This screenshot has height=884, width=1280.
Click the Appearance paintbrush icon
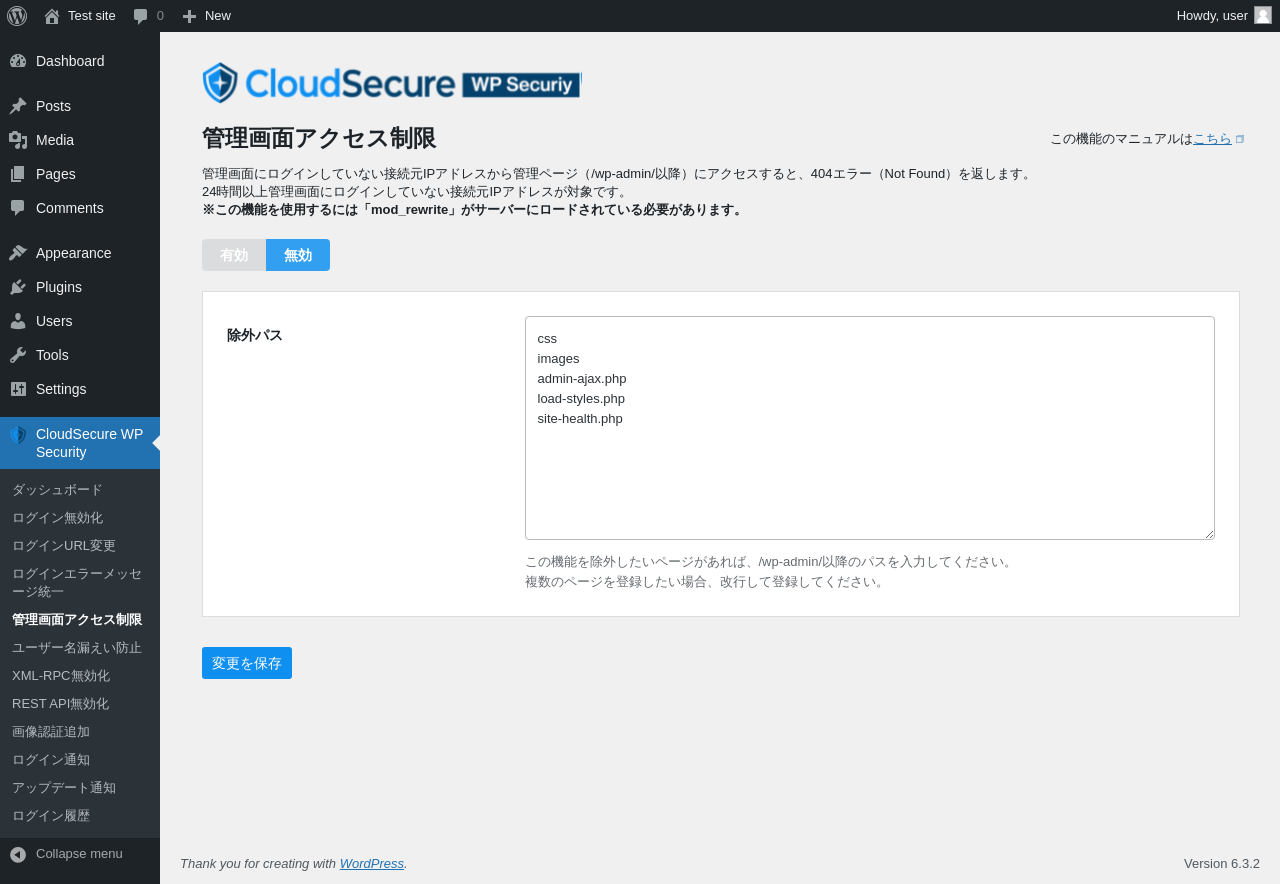(x=18, y=253)
